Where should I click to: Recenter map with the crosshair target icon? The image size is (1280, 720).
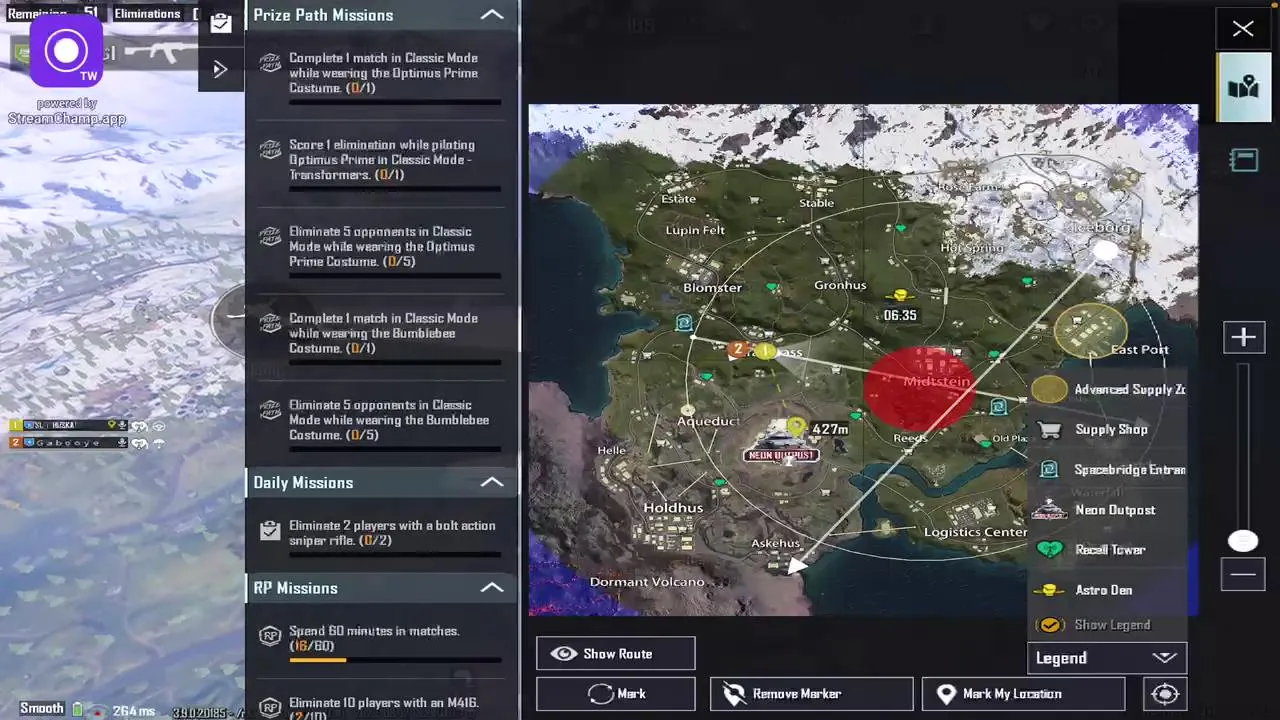point(1165,694)
